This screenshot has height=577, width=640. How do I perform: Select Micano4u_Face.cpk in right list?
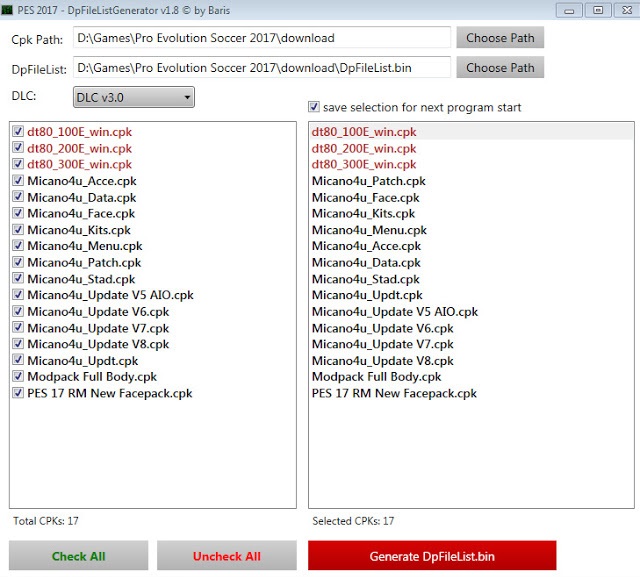(471, 198)
